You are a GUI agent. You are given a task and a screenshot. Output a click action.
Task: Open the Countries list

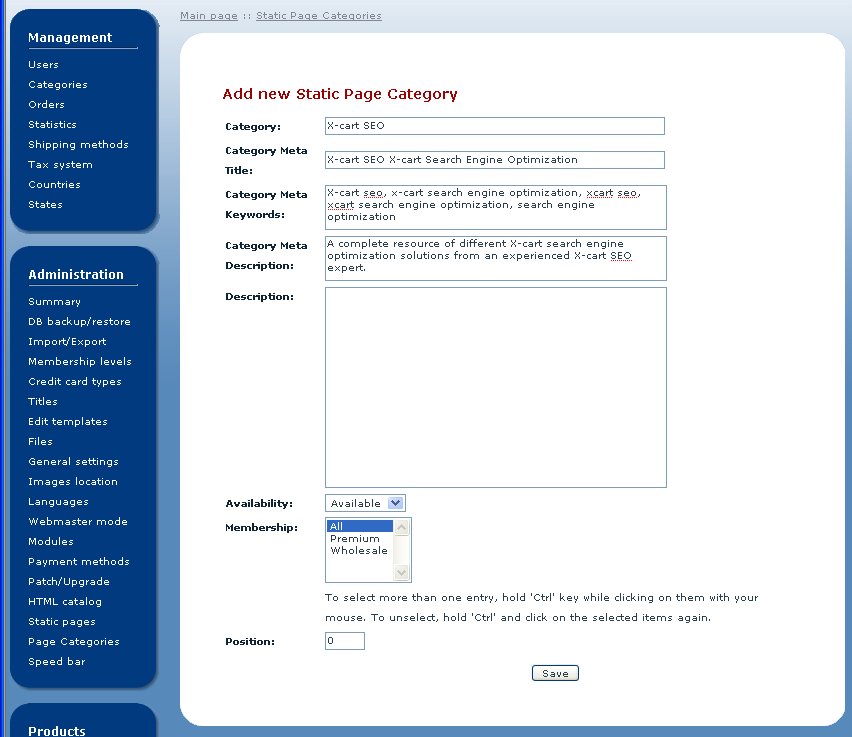[x=54, y=185]
